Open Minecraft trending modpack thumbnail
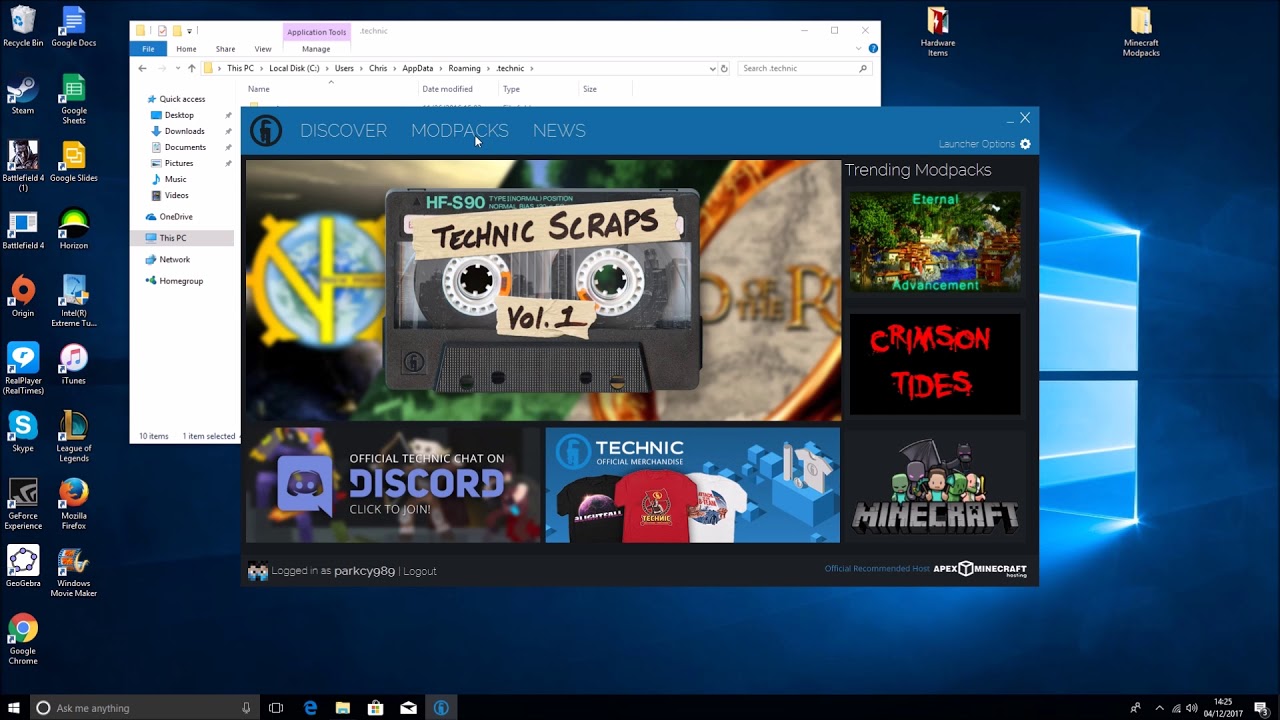Viewport: 1280px width, 720px height. pyautogui.click(x=935, y=487)
